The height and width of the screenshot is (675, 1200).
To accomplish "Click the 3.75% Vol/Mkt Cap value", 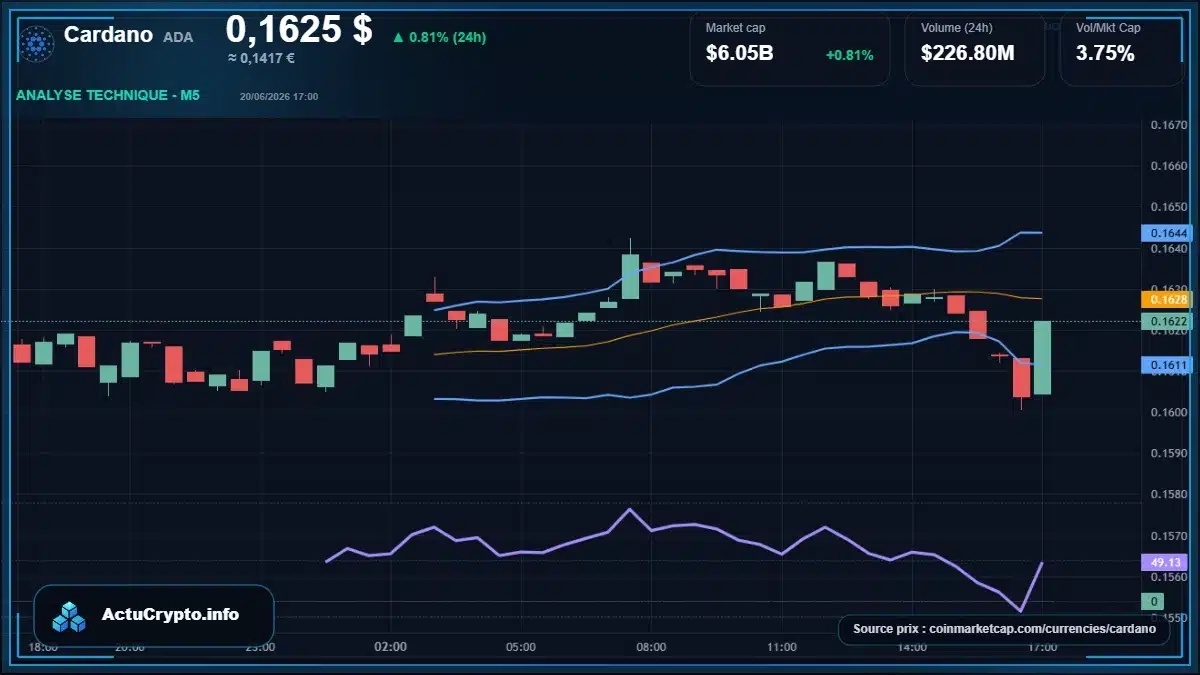I will click(x=1105, y=54).
